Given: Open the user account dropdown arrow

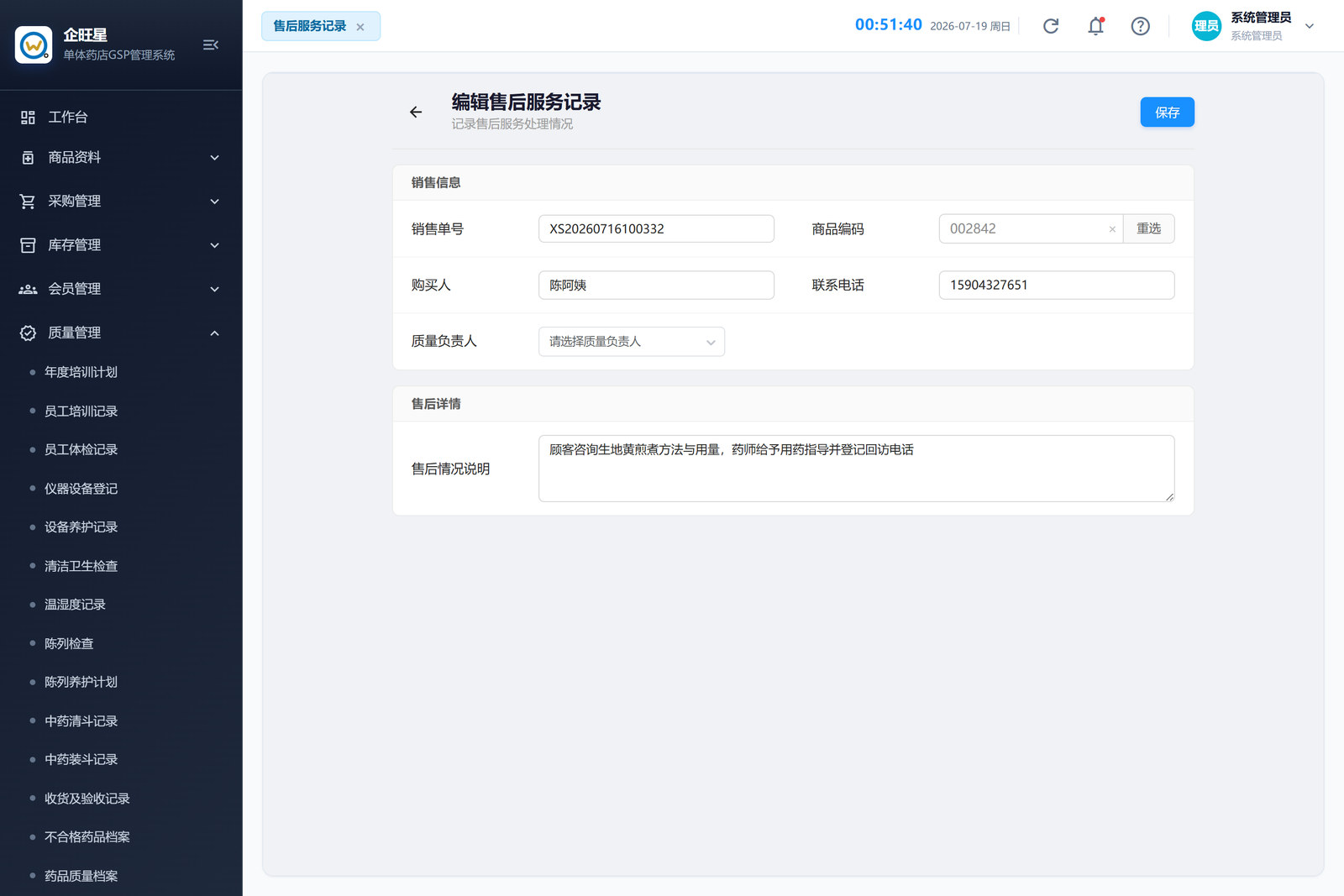Looking at the screenshot, I should pyautogui.click(x=1309, y=26).
